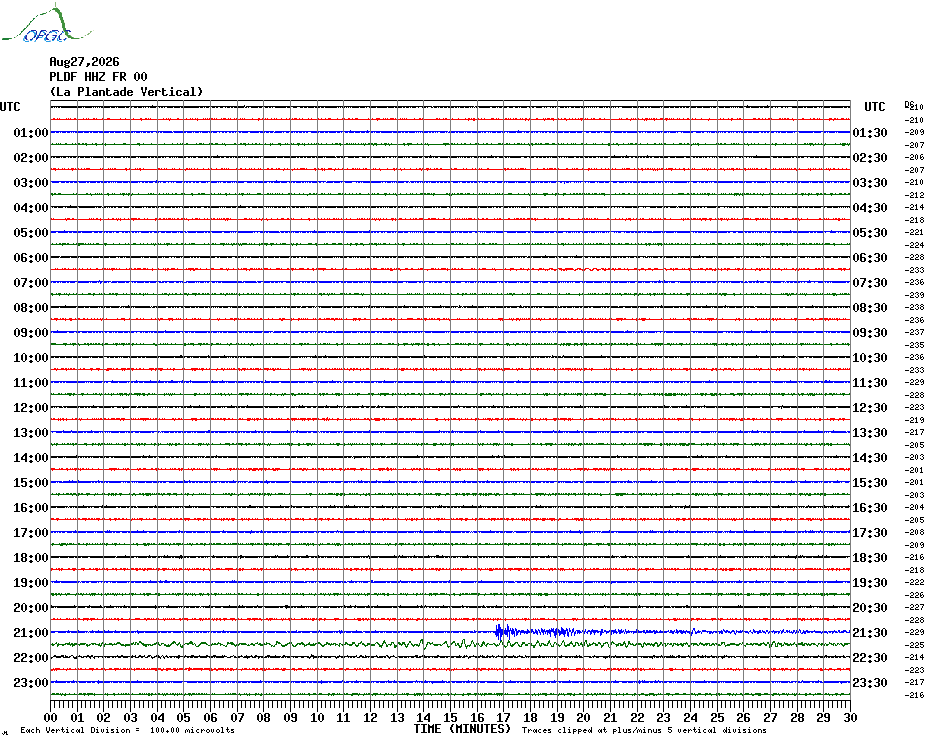930x744 pixels.
Task: Click the UTC label on the left
Action: pyautogui.click(x=10, y=107)
